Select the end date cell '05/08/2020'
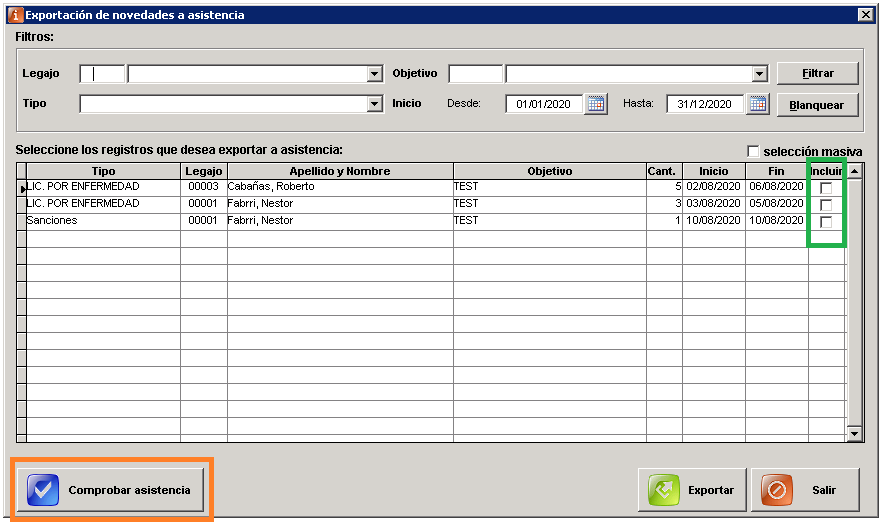885x526 pixels. coord(777,204)
